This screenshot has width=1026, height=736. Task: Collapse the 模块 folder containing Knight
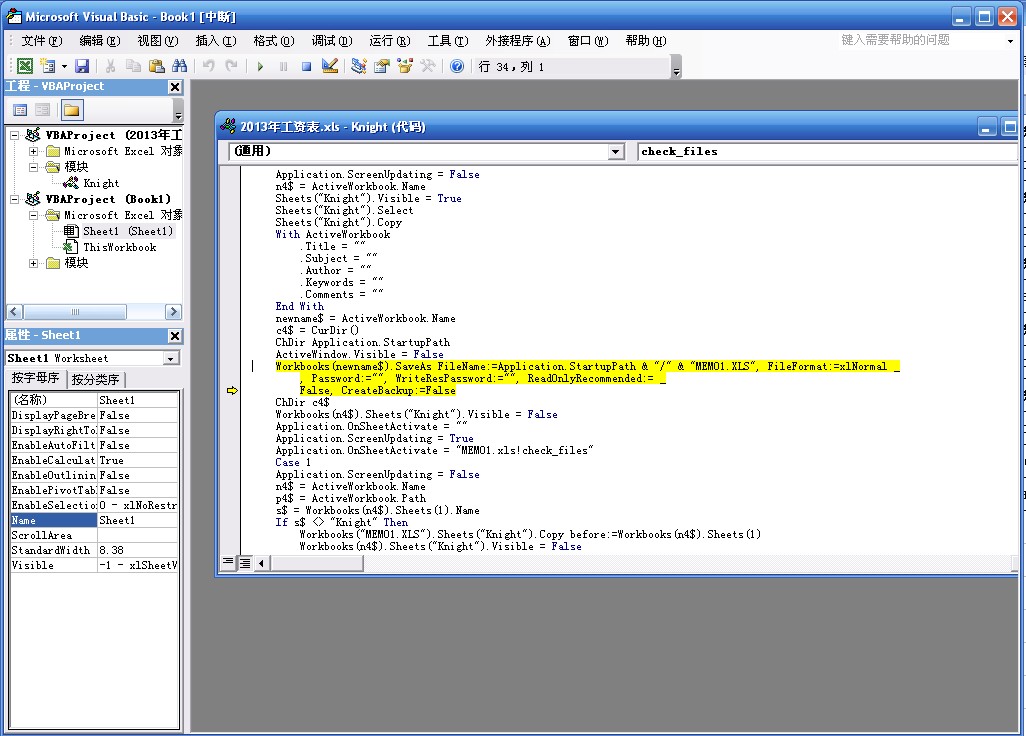(x=33, y=167)
